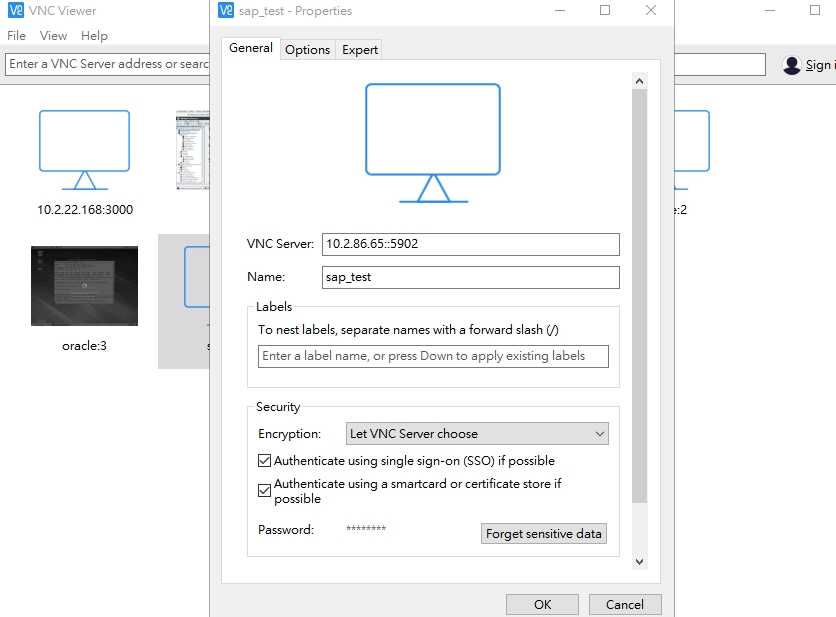Click the vertical scrollbar thumb in Properties dialog
Screen dimensions: 836x617
coord(639,296)
